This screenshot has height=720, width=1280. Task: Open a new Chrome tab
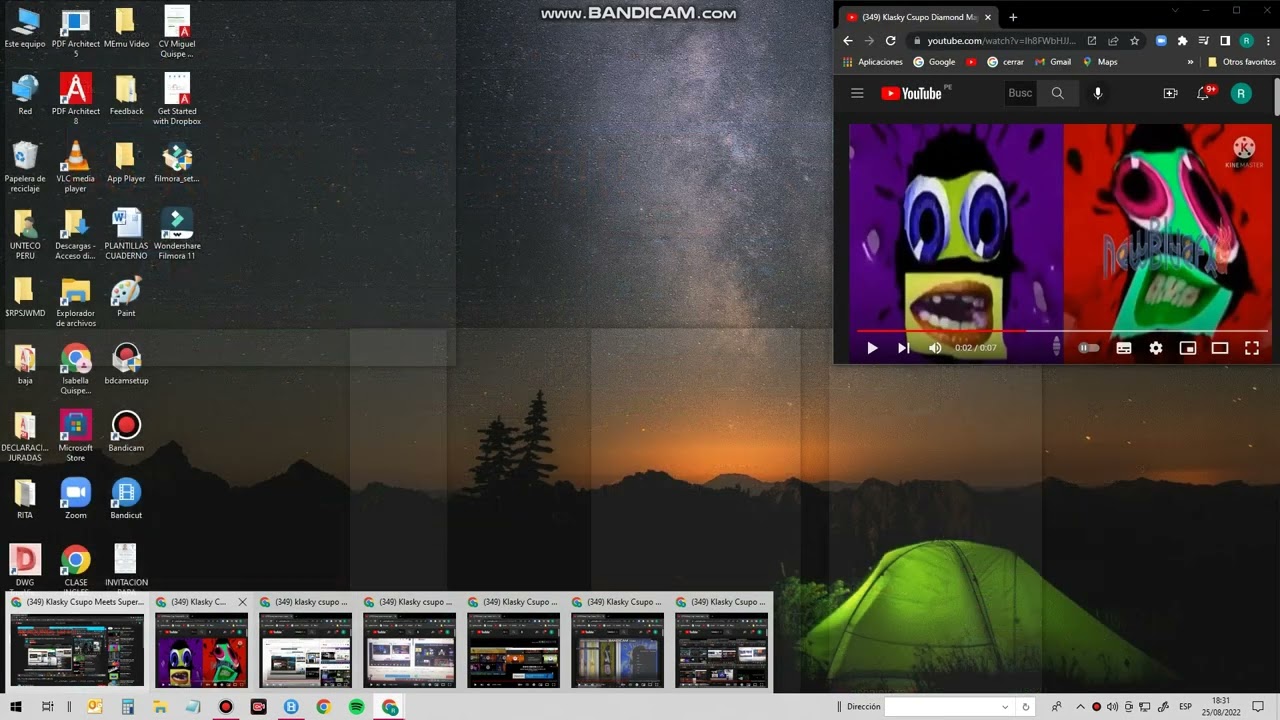click(x=1013, y=17)
